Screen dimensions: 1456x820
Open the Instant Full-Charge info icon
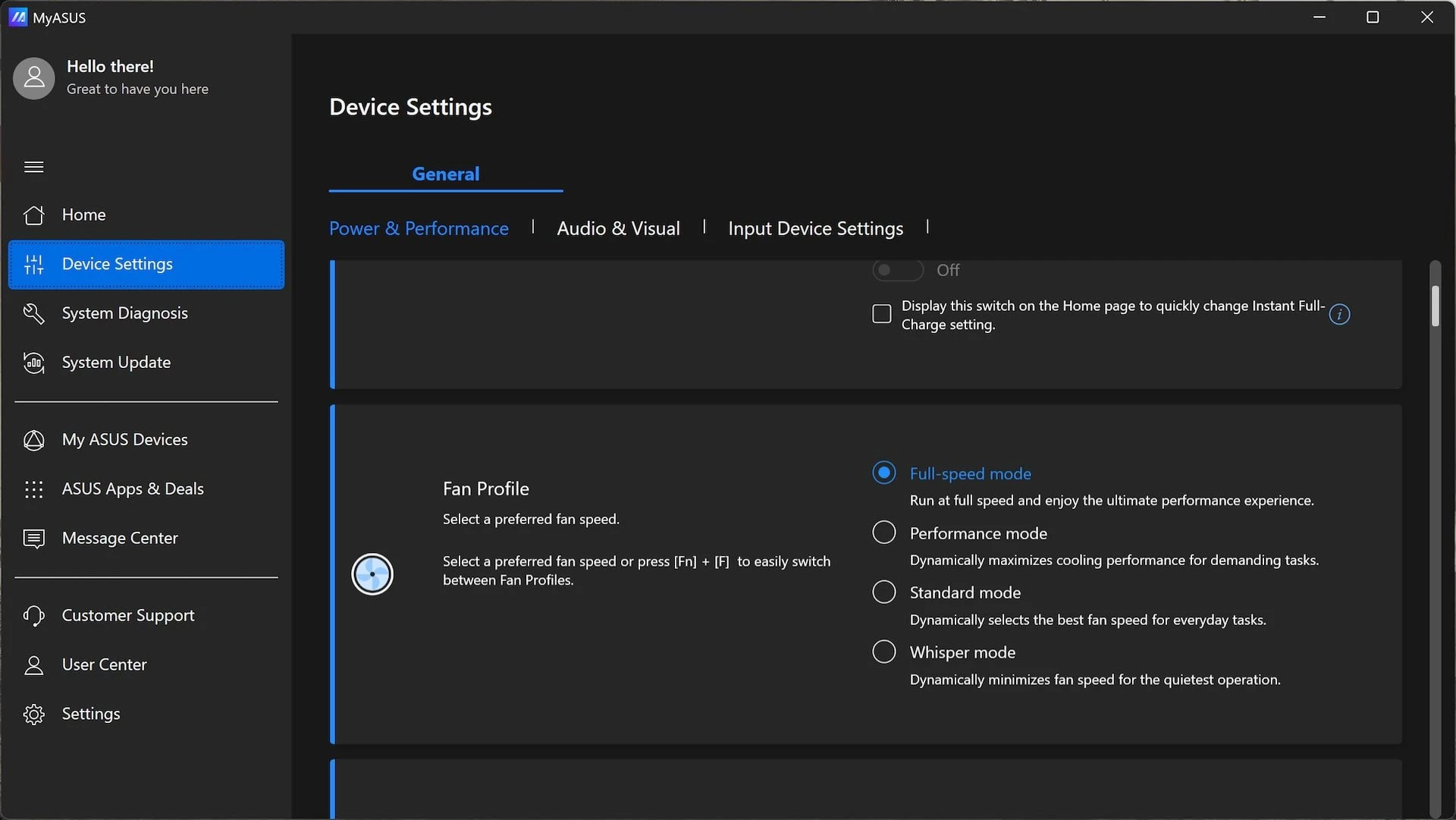(1339, 314)
